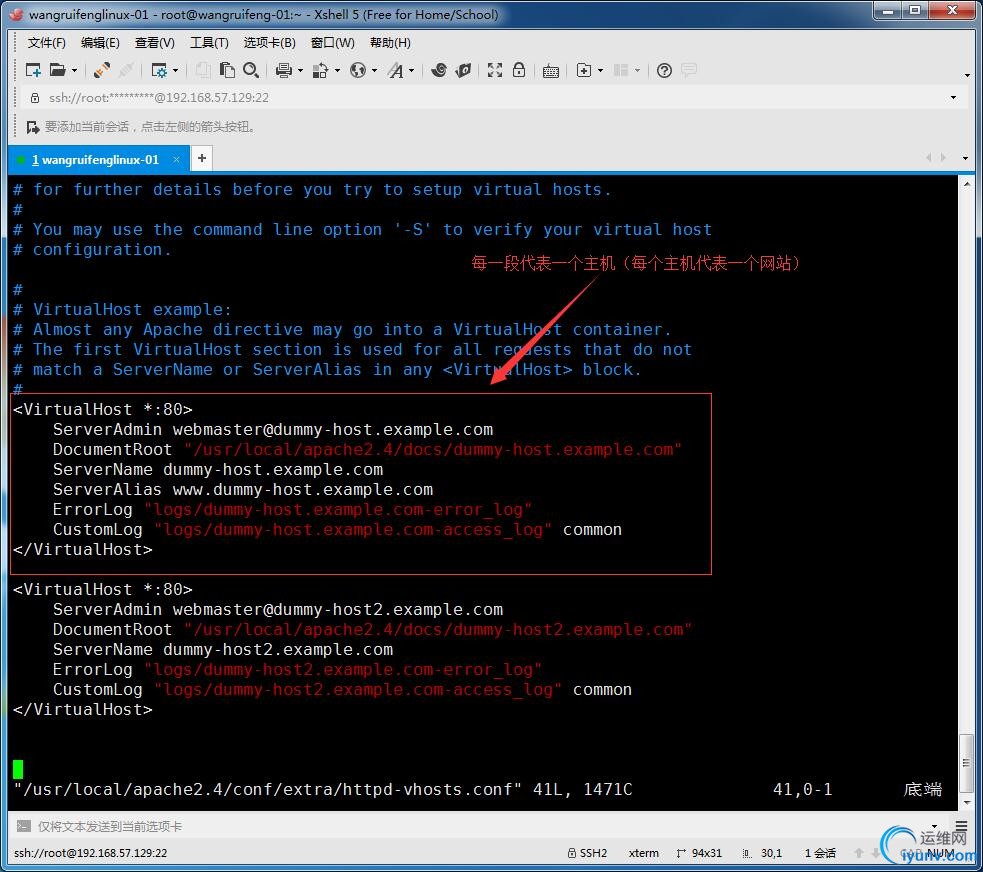Expand the Font dropdown arrow

pyautogui.click(x=411, y=70)
